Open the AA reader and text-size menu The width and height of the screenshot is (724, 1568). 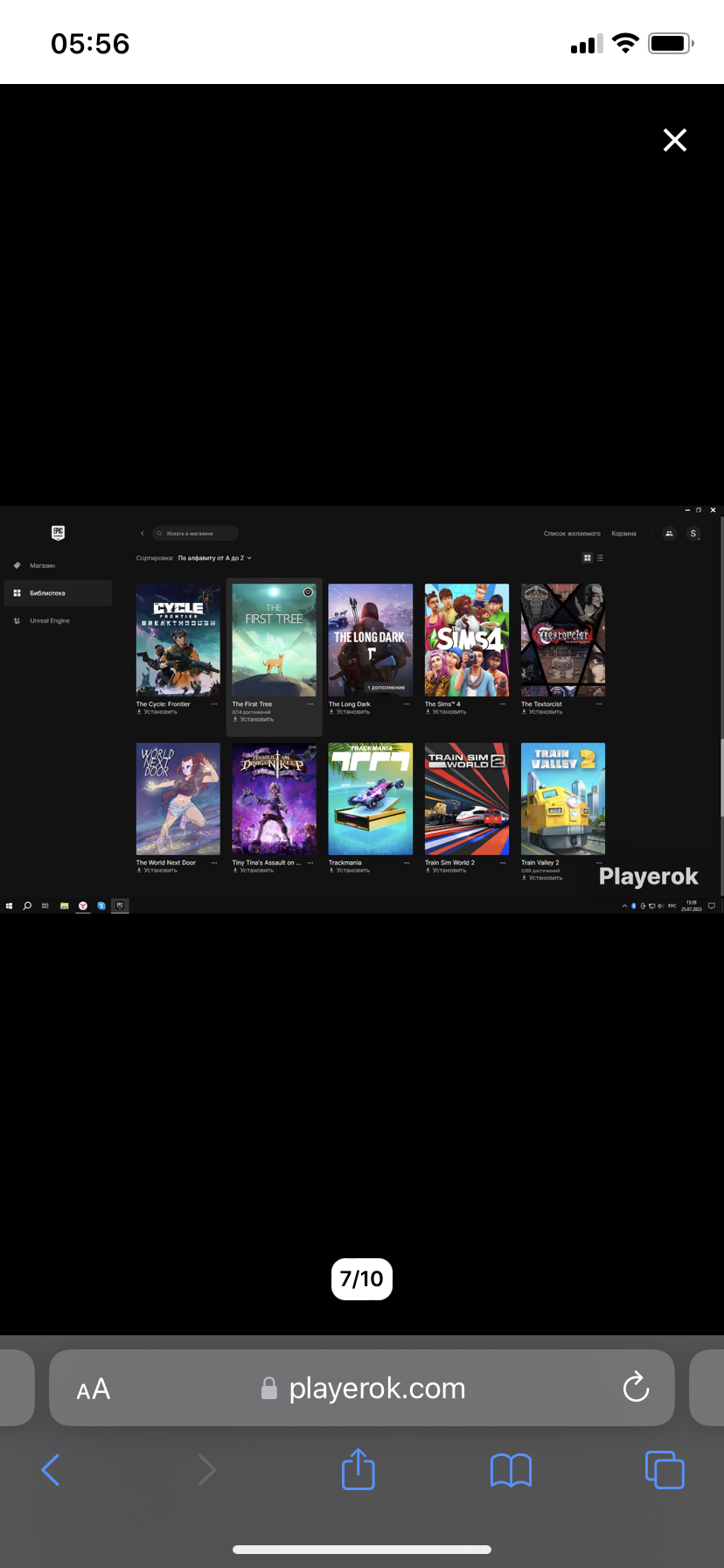94,1389
